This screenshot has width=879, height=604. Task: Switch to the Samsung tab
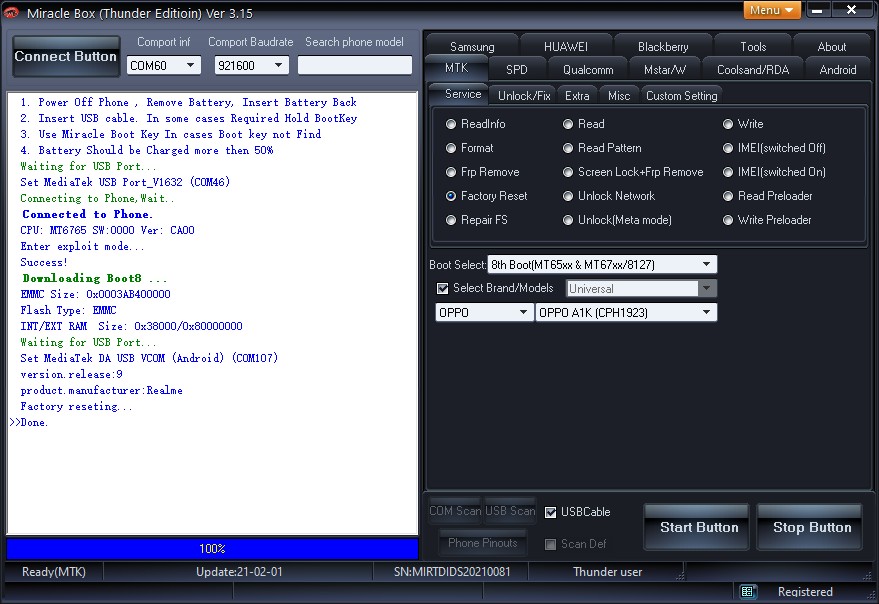(x=472, y=47)
